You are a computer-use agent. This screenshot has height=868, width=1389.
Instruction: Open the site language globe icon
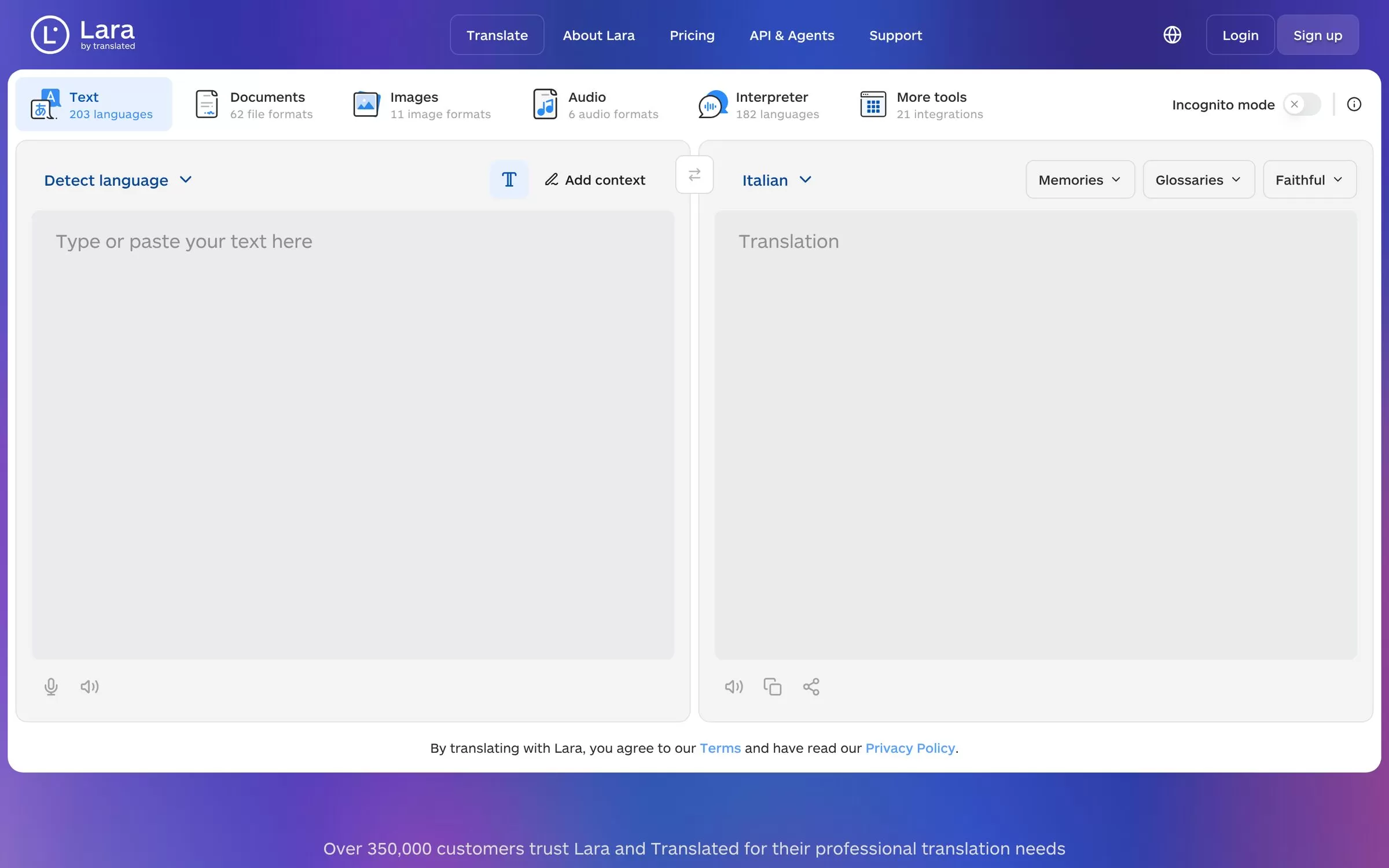point(1172,35)
